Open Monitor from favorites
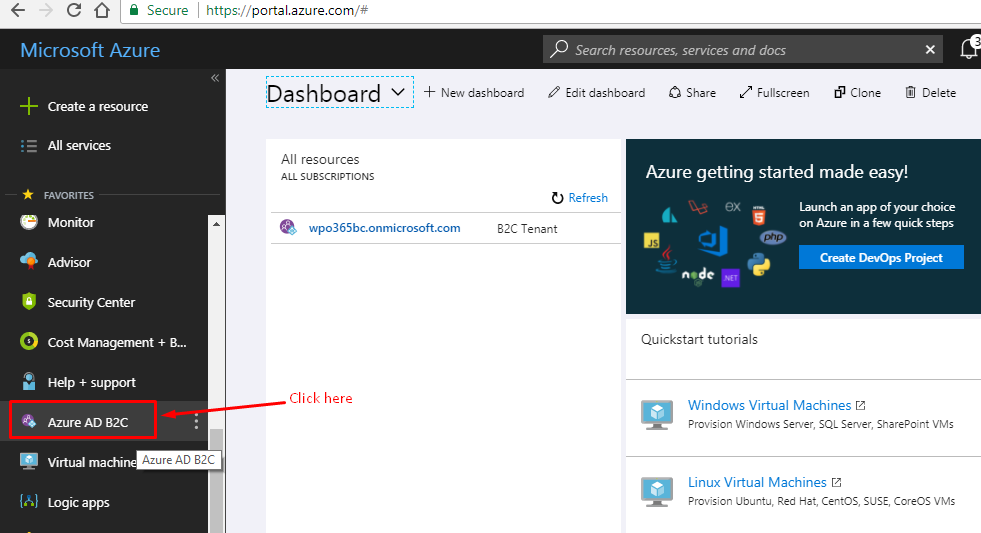This screenshot has height=533, width=981. pyautogui.click(x=71, y=223)
